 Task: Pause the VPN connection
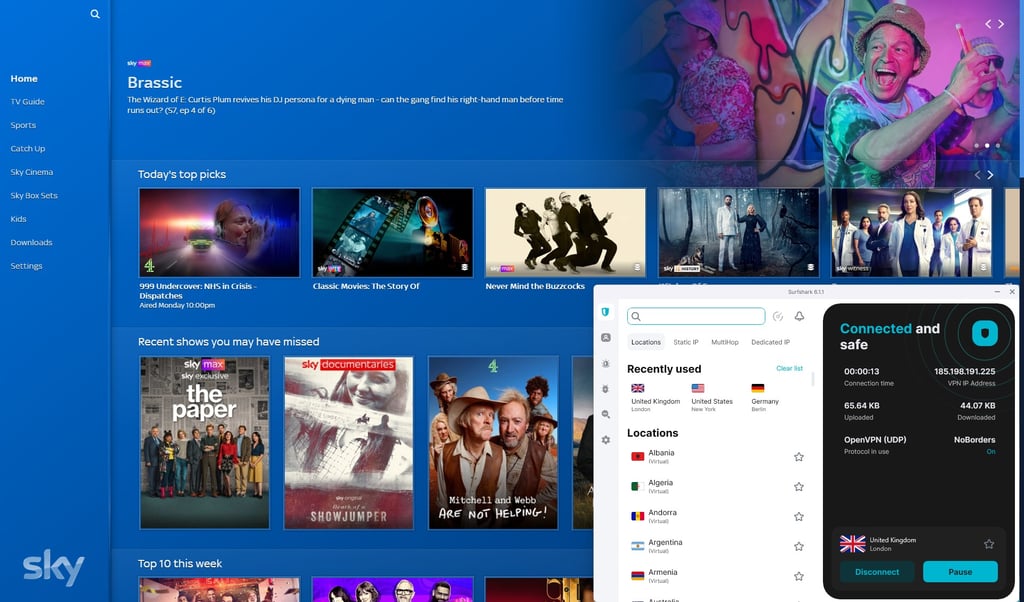pyautogui.click(x=960, y=572)
